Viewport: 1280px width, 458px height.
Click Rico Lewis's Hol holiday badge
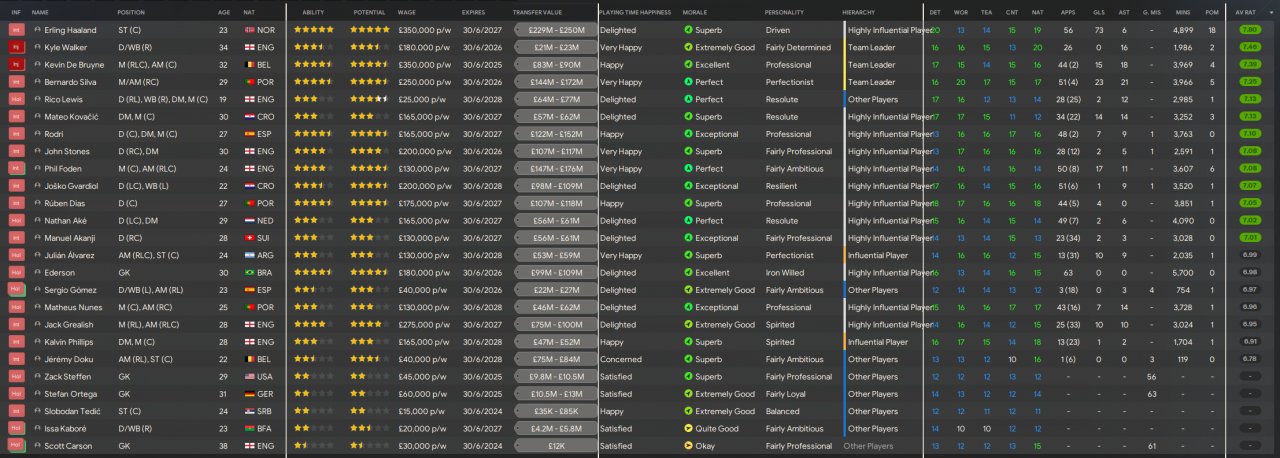16,99
